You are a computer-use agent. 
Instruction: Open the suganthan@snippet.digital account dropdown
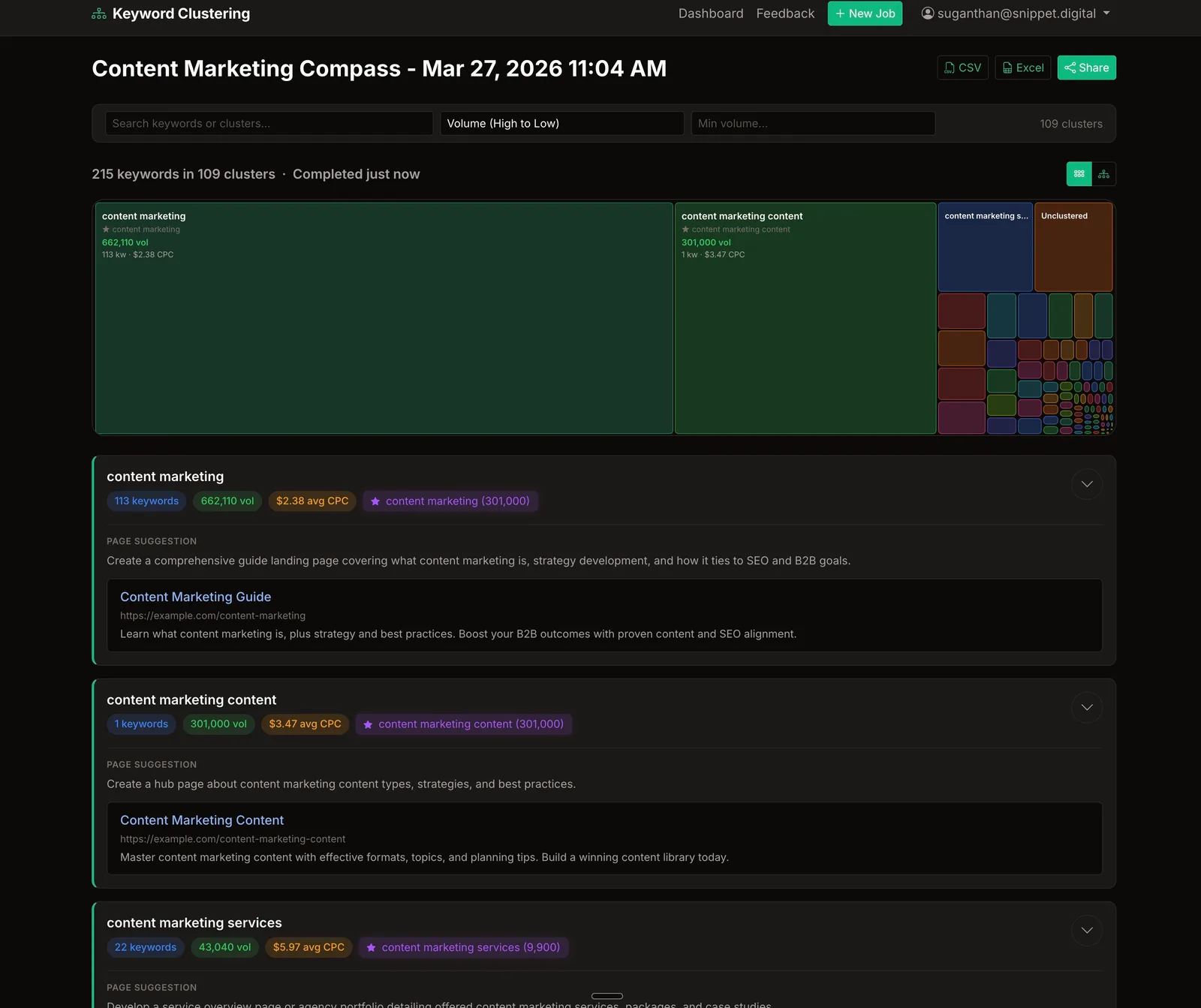click(x=1016, y=14)
